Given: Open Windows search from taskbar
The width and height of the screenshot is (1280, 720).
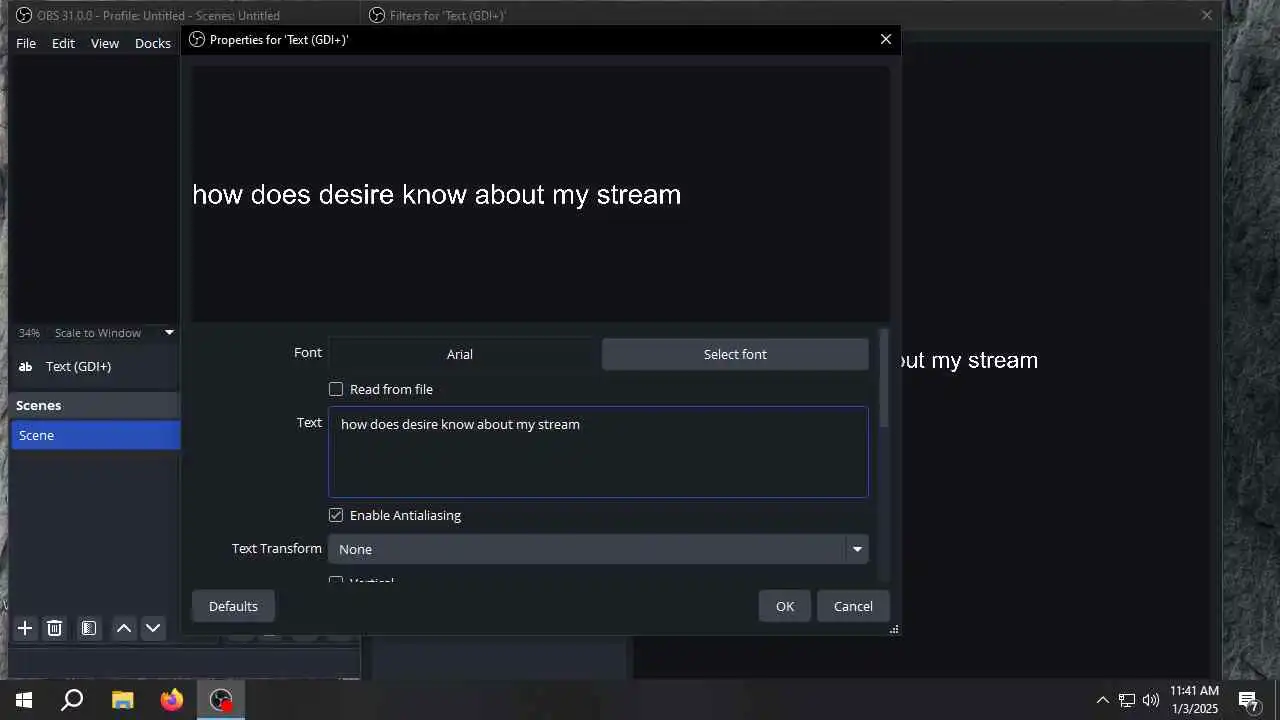Looking at the screenshot, I should click(72, 700).
